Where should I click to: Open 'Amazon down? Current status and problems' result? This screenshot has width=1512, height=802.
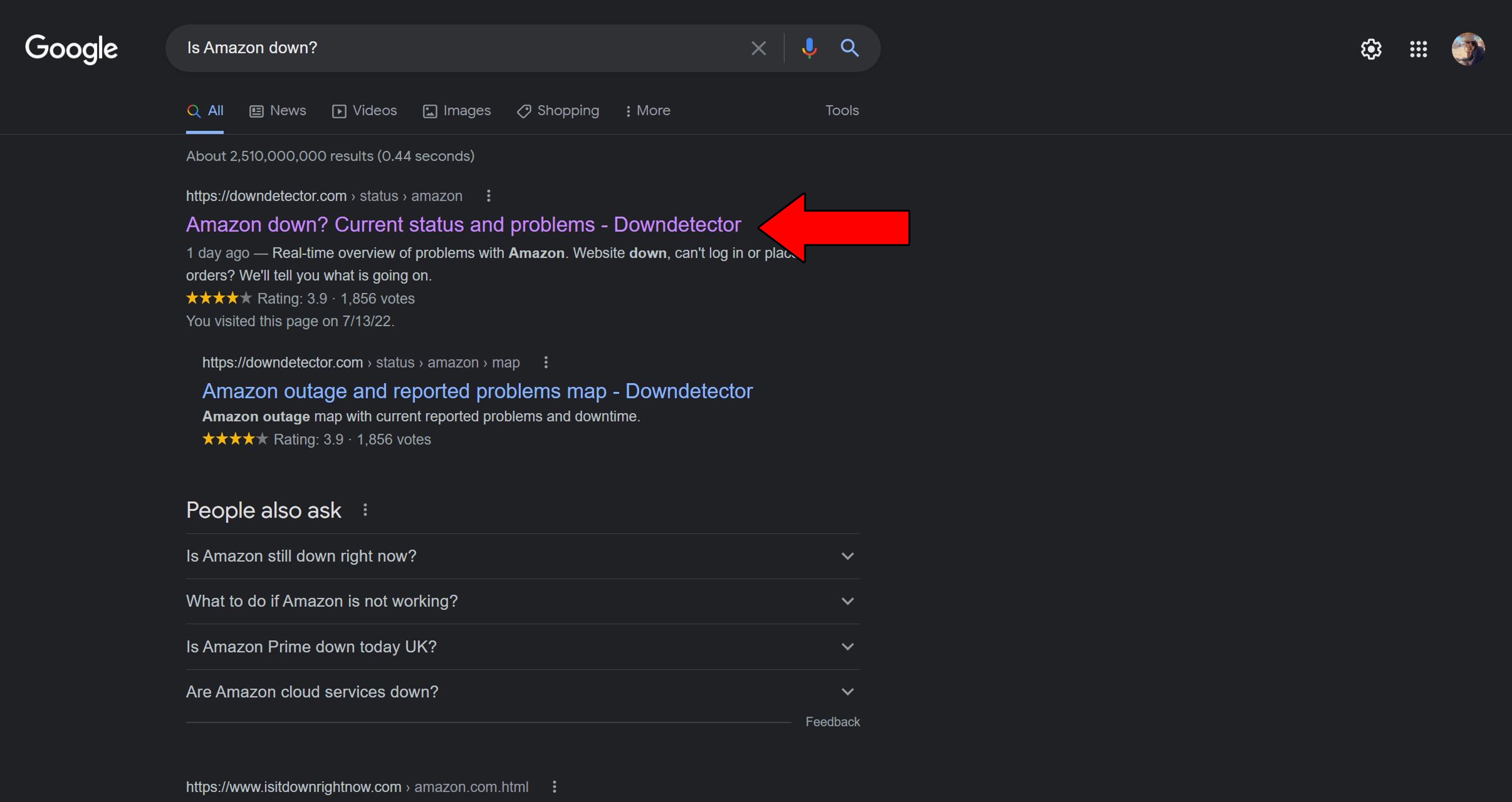[463, 224]
